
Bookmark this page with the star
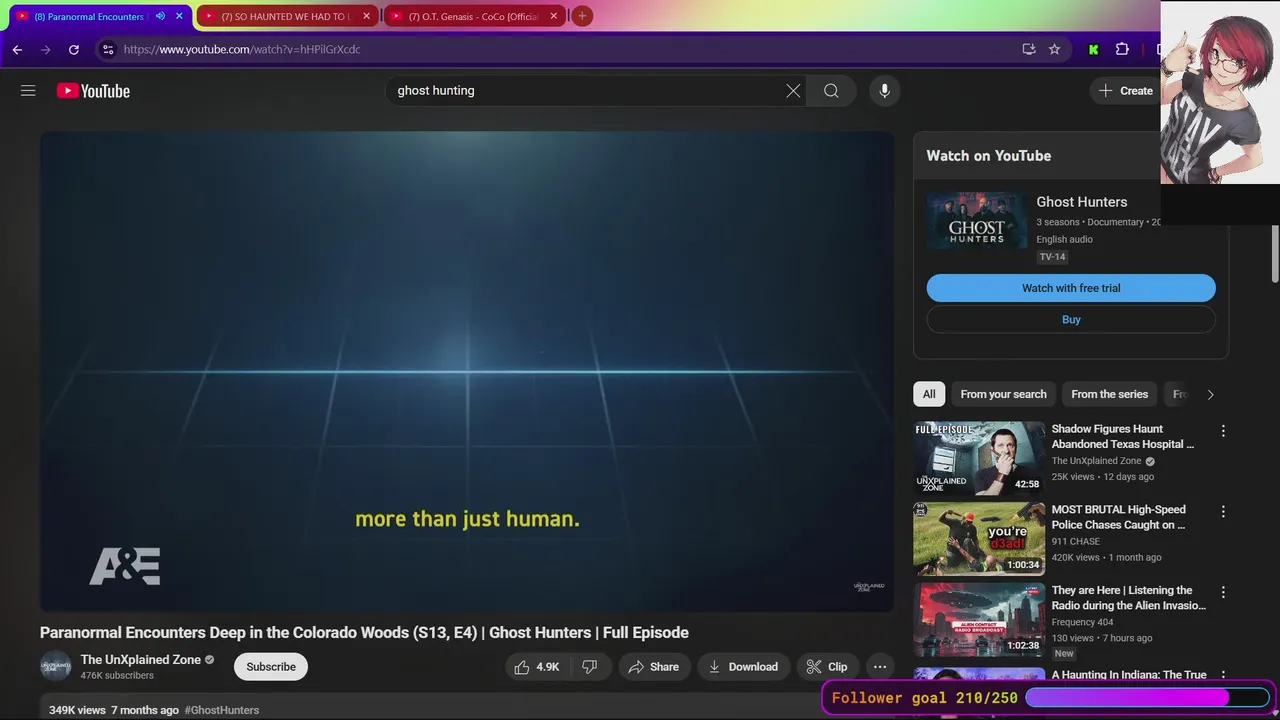click(1054, 49)
